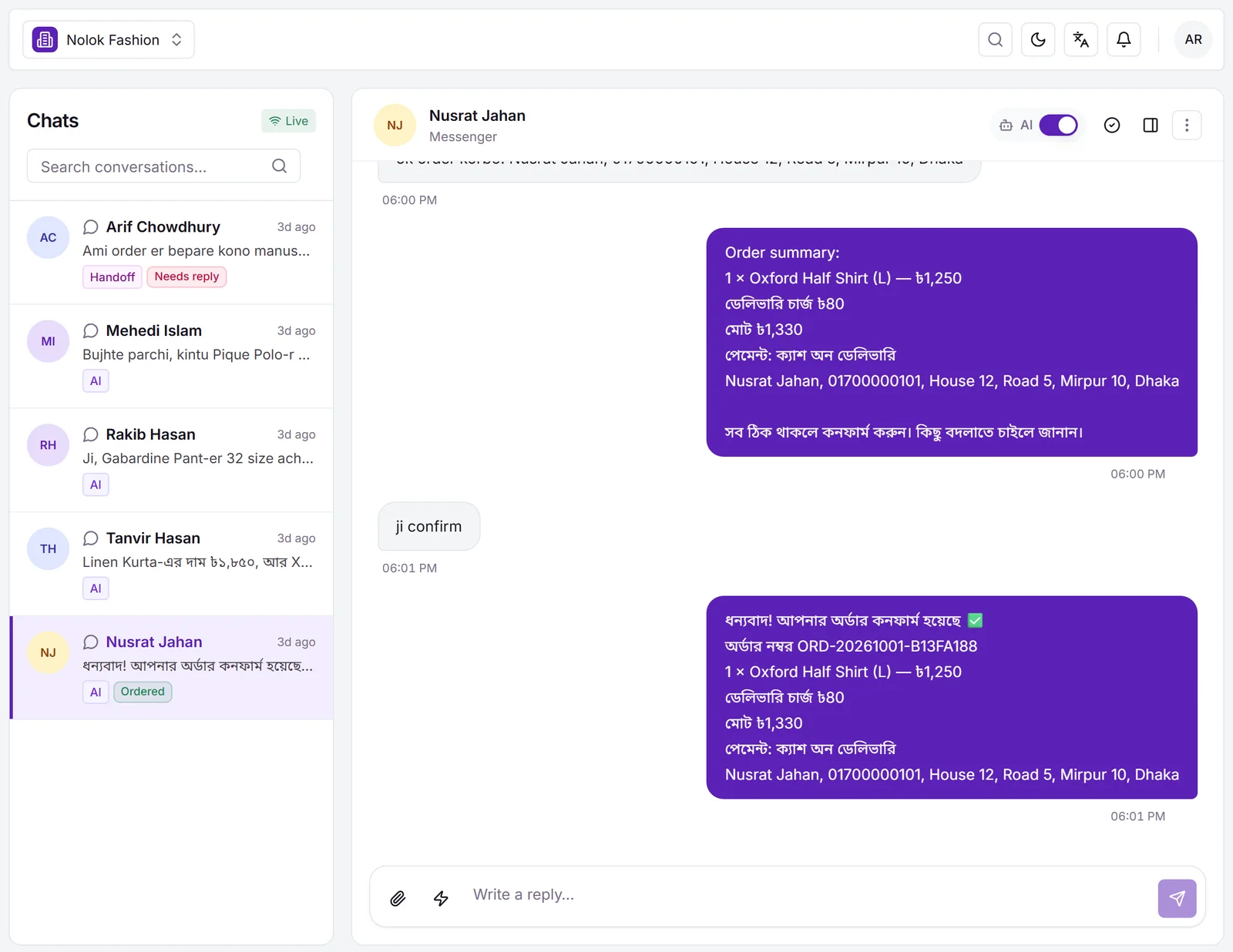Click the RH avatar of Rakib Hasan
Image resolution: width=1233 pixels, height=952 pixels.
coord(48,445)
